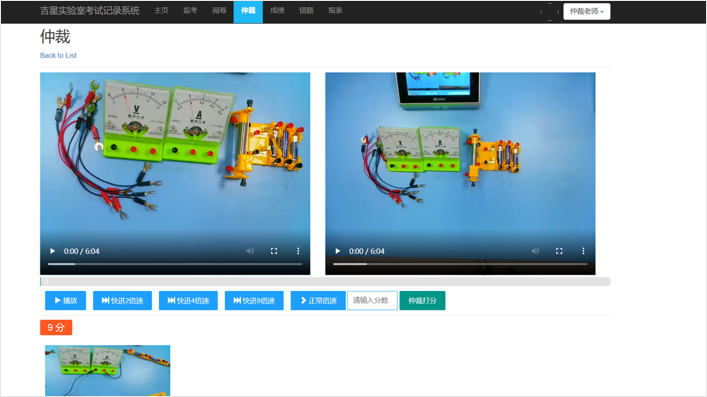Open right video's more options menu
Screen dimensions: 707x397
(x=583, y=251)
